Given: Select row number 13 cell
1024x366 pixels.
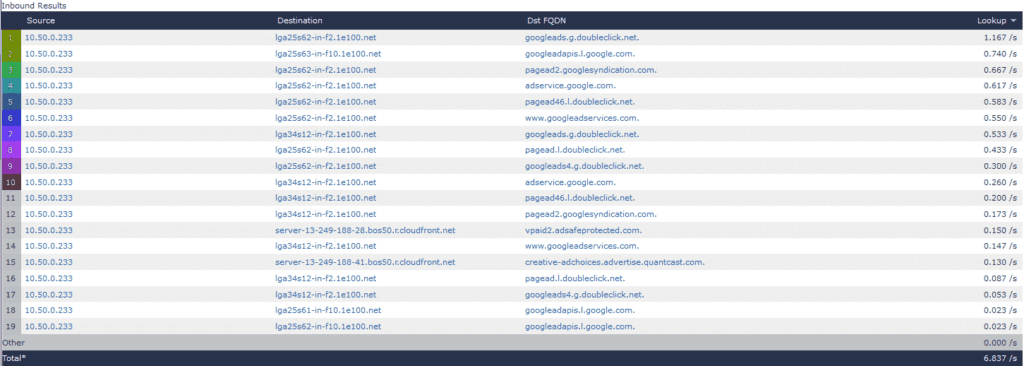Looking at the screenshot, I should (x=10, y=230).
